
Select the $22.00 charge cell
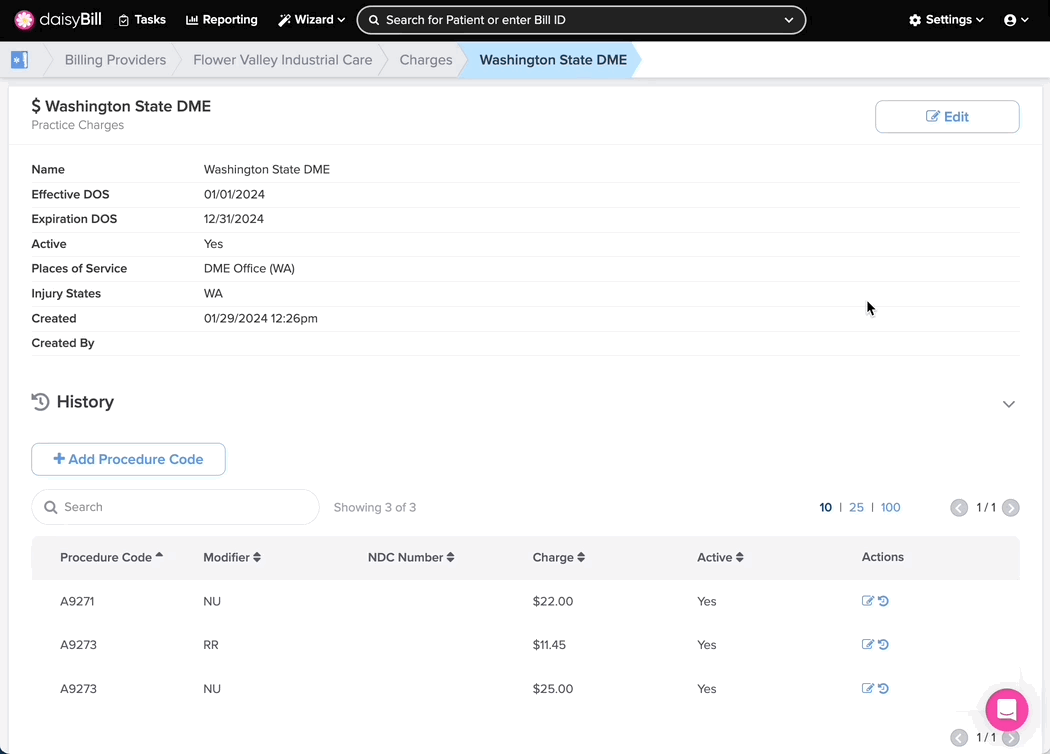(552, 601)
